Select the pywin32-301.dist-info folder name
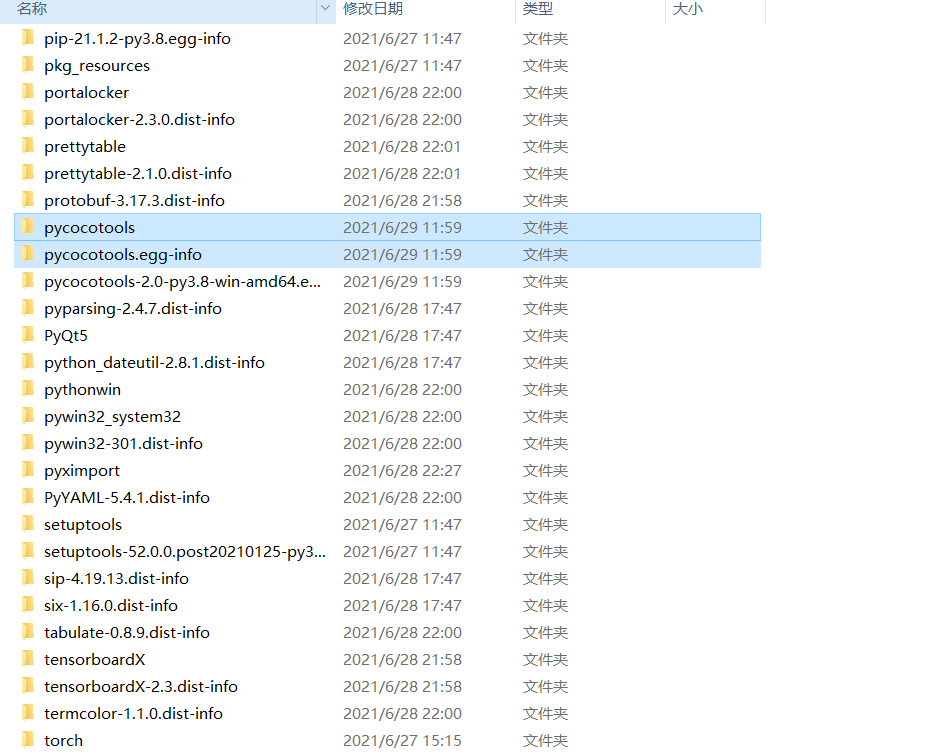The width and height of the screenshot is (936, 753). (x=123, y=444)
